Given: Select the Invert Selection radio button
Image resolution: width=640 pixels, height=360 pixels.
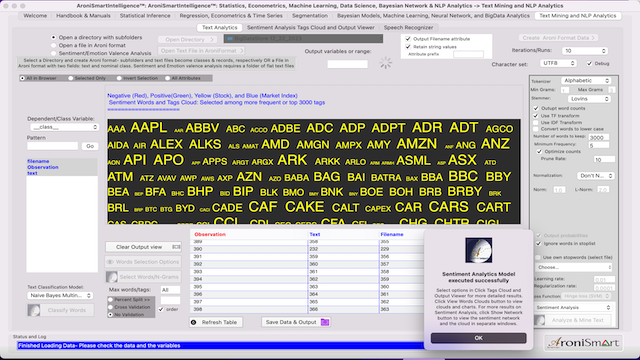Looking at the screenshot, I should pyautogui.click(x=119, y=78).
